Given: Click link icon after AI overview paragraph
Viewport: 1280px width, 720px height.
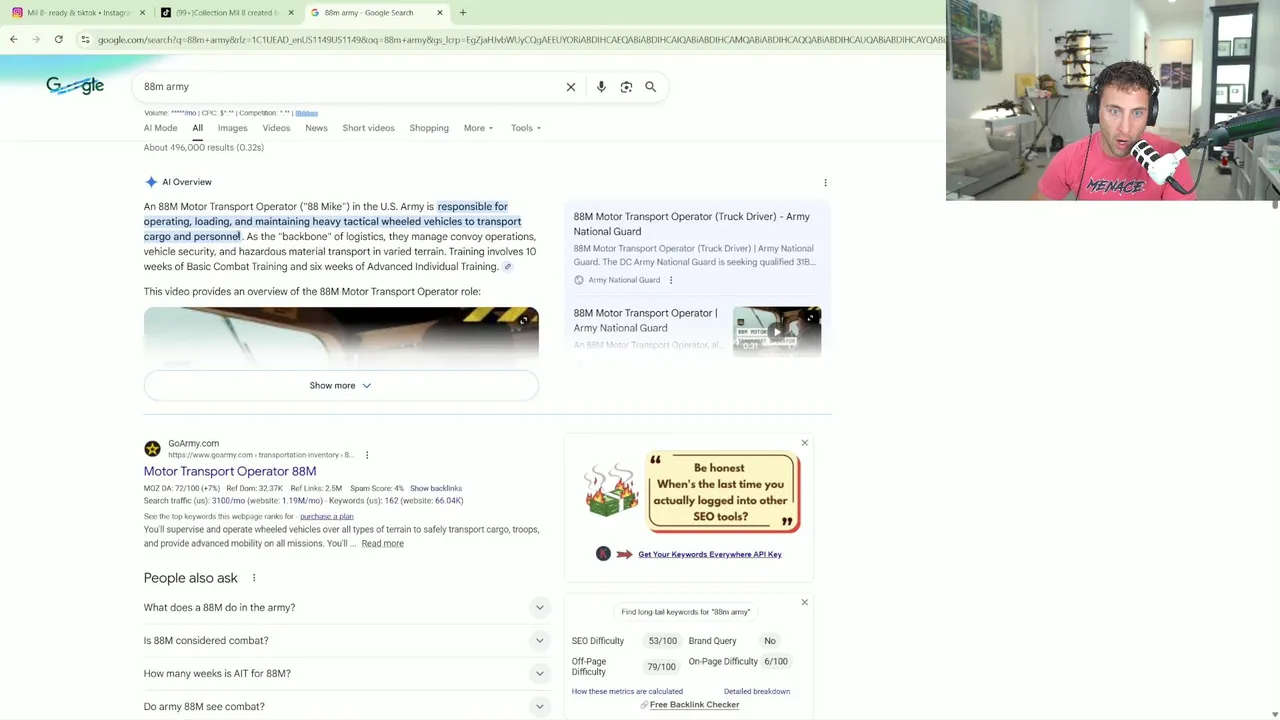Looking at the screenshot, I should (507, 267).
